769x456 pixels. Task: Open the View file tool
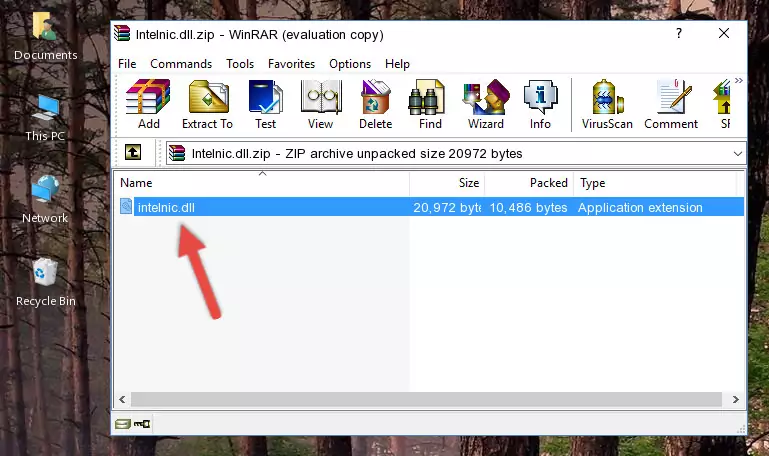[x=321, y=104]
